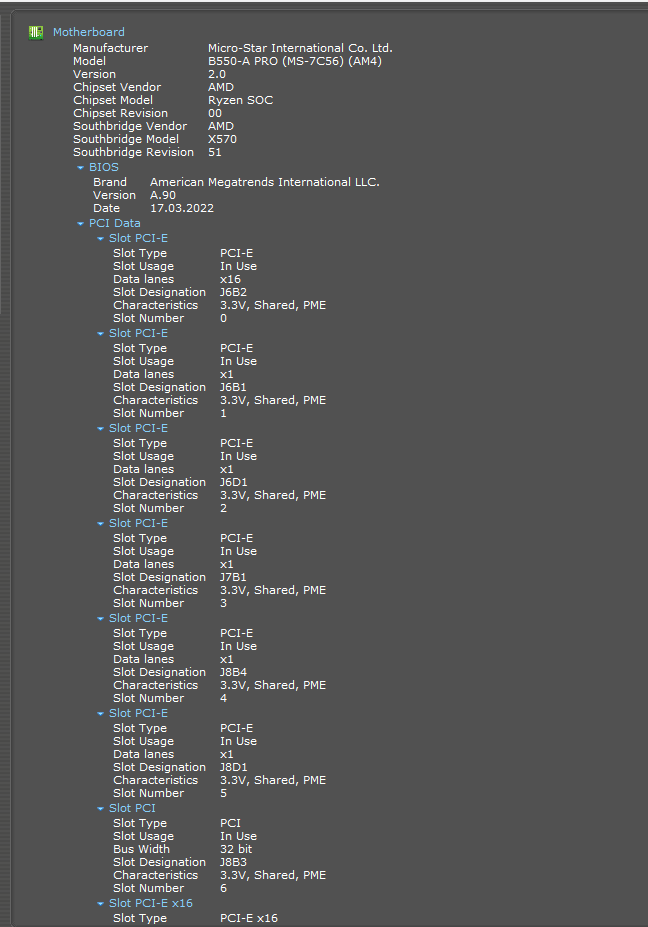Collapse the Slot PCI-E entry with J8B4
Screen dimensions: 648x927
tap(101, 619)
